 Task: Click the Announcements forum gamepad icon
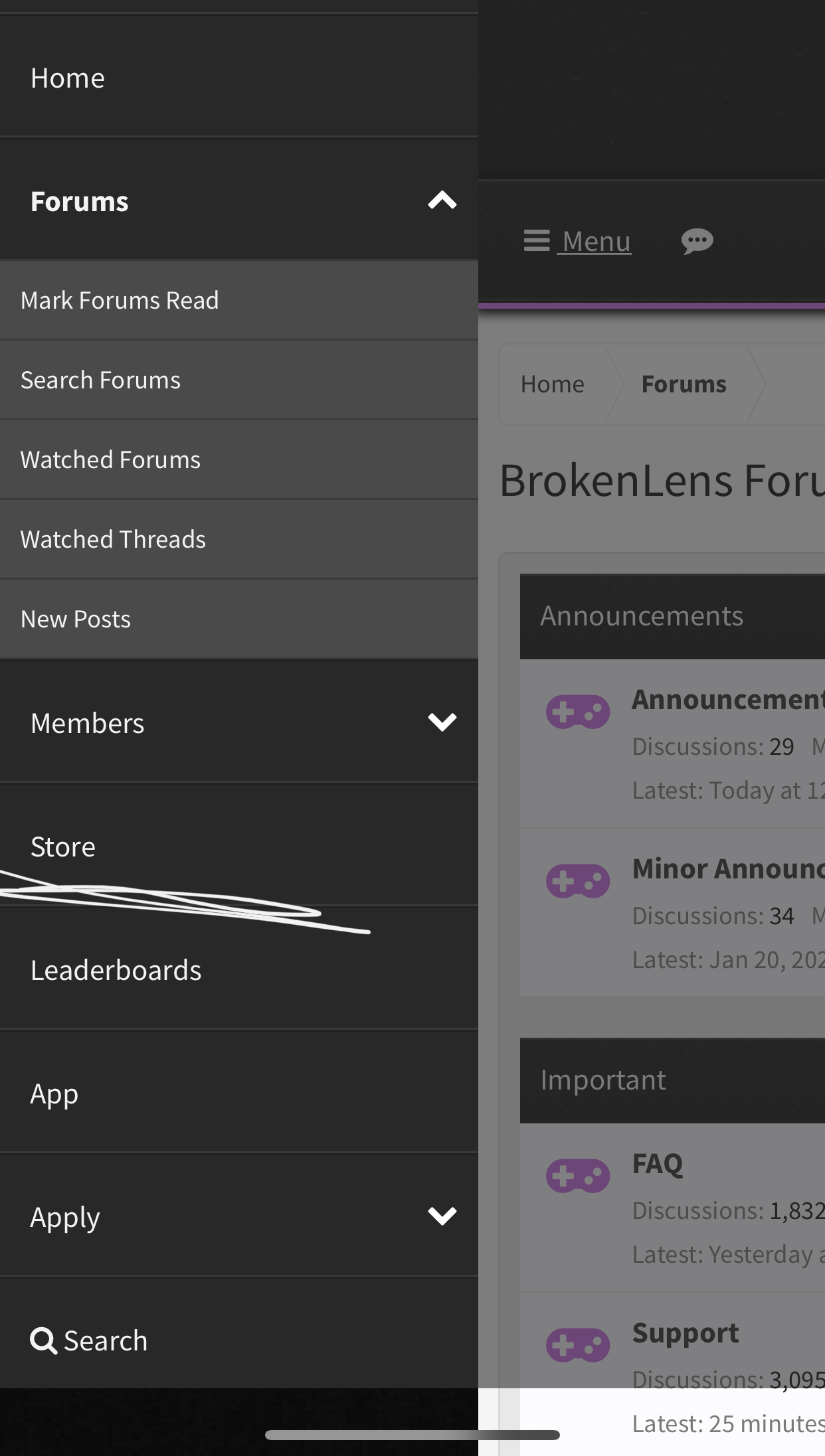(x=578, y=712)
